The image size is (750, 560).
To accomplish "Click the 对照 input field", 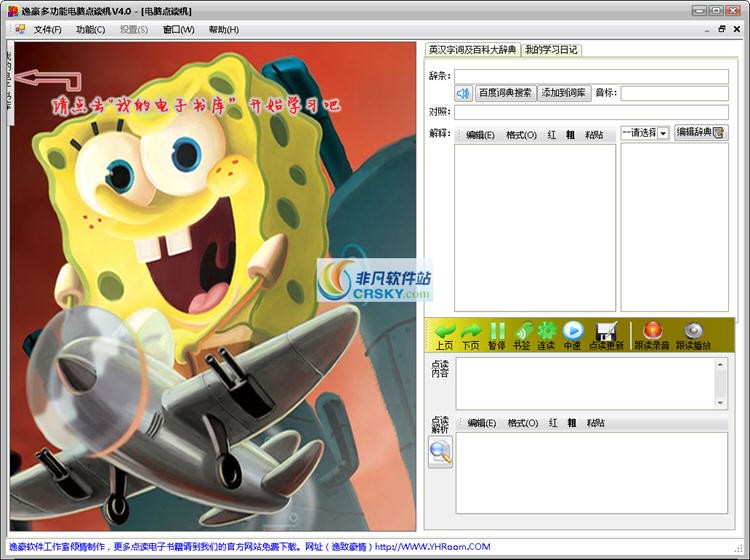I will tap(591, 112).
